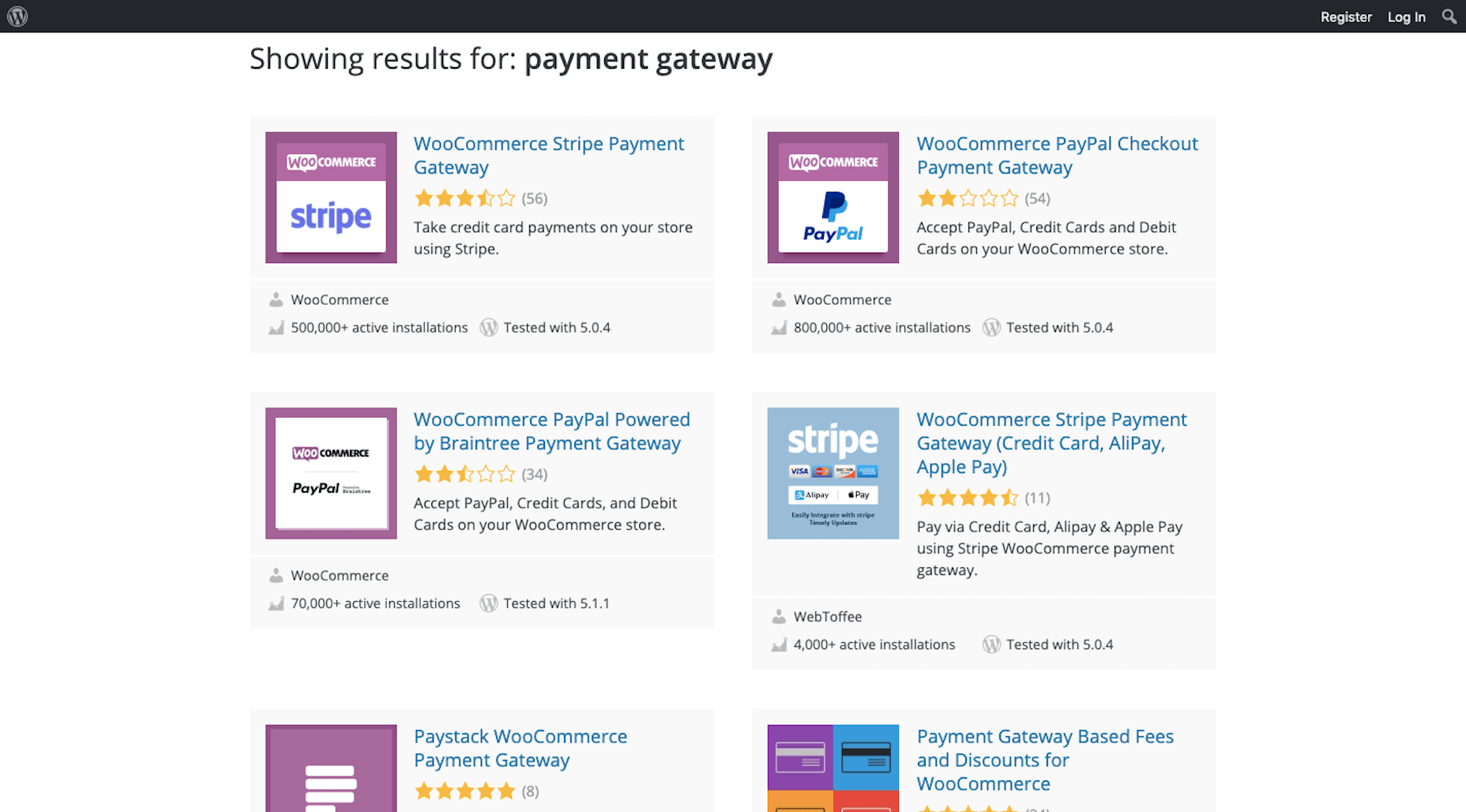Open WooCommerce PayPal Powered by Braintree title
Image resolution: width=1466 pixels, height=812 pixels.
(x=551, y=430)
